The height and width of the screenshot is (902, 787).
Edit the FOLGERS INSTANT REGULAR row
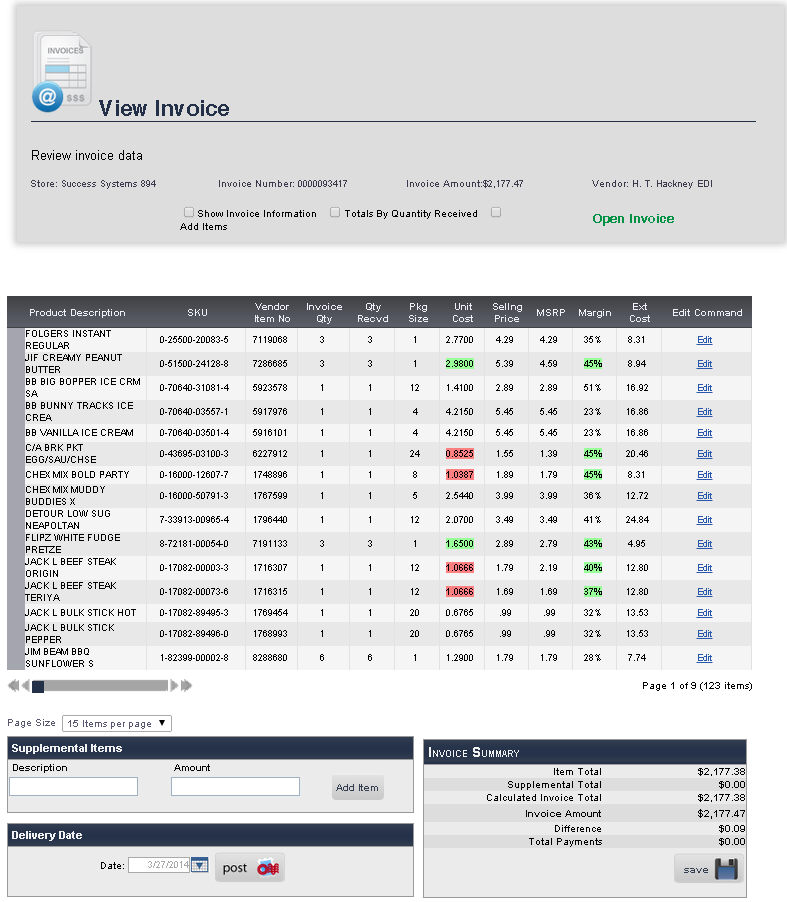(x=704, y=340)
